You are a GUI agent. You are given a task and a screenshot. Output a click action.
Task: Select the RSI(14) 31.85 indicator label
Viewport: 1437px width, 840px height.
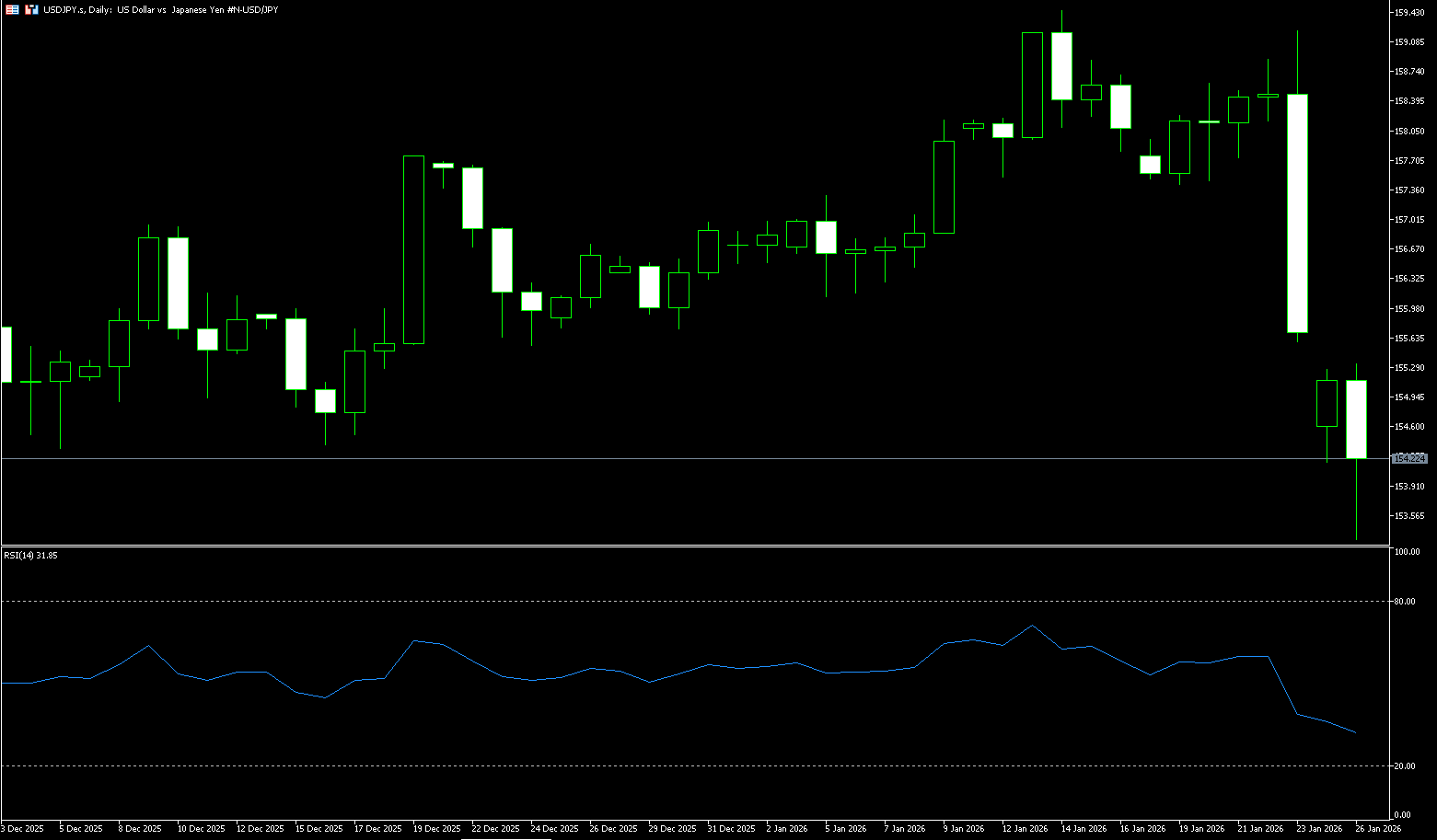click(x=30, y=556)
